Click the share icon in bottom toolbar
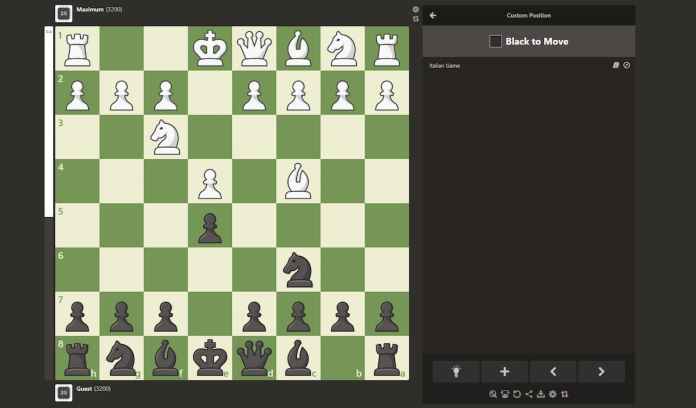The image size is (696, 408). 529,394
